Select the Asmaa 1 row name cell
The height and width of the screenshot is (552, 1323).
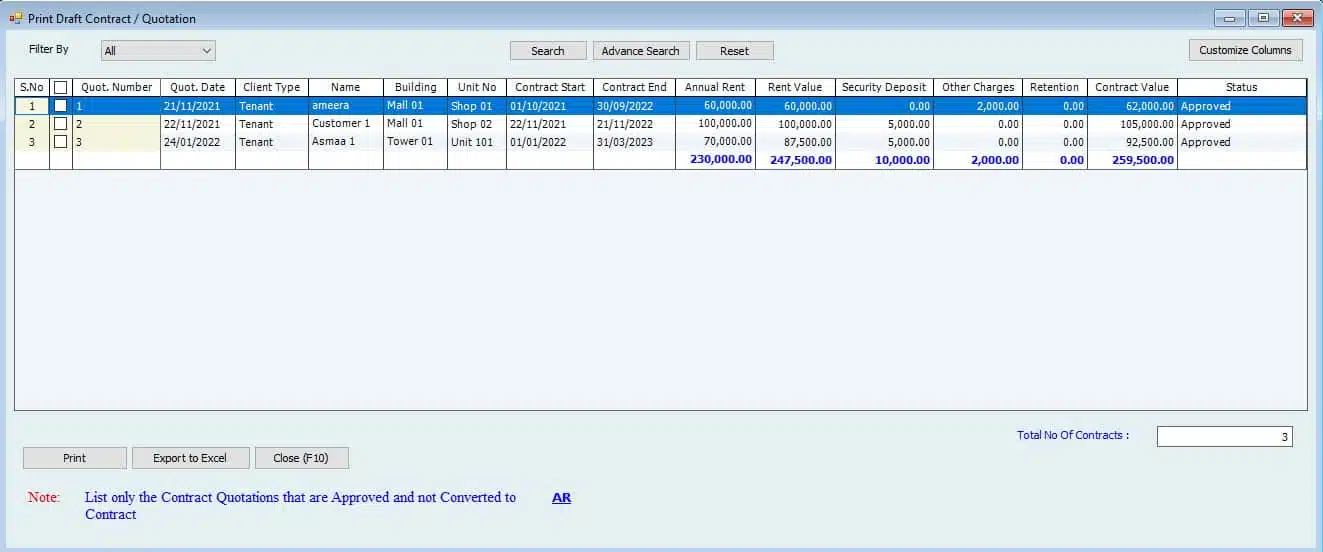click(345, 142)
